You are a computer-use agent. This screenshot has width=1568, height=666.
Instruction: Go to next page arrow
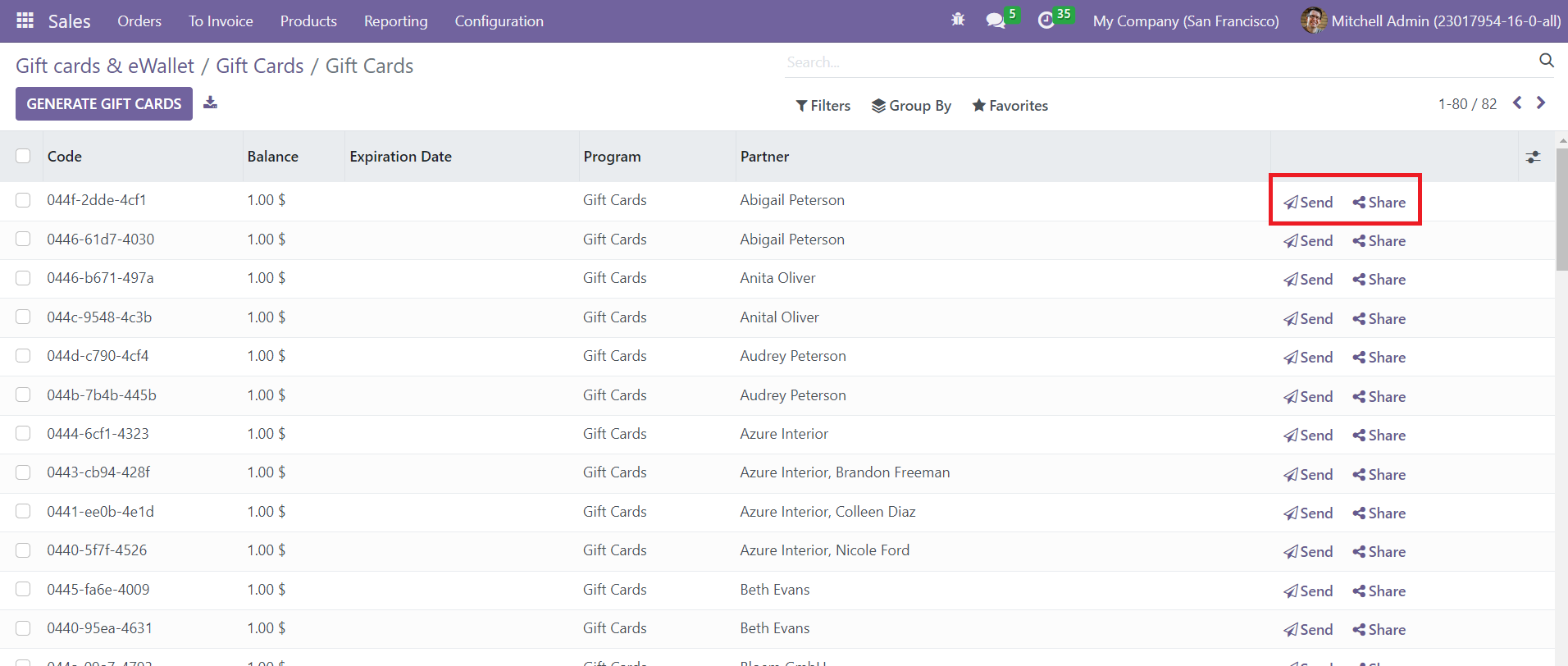tap(1541, 103)
